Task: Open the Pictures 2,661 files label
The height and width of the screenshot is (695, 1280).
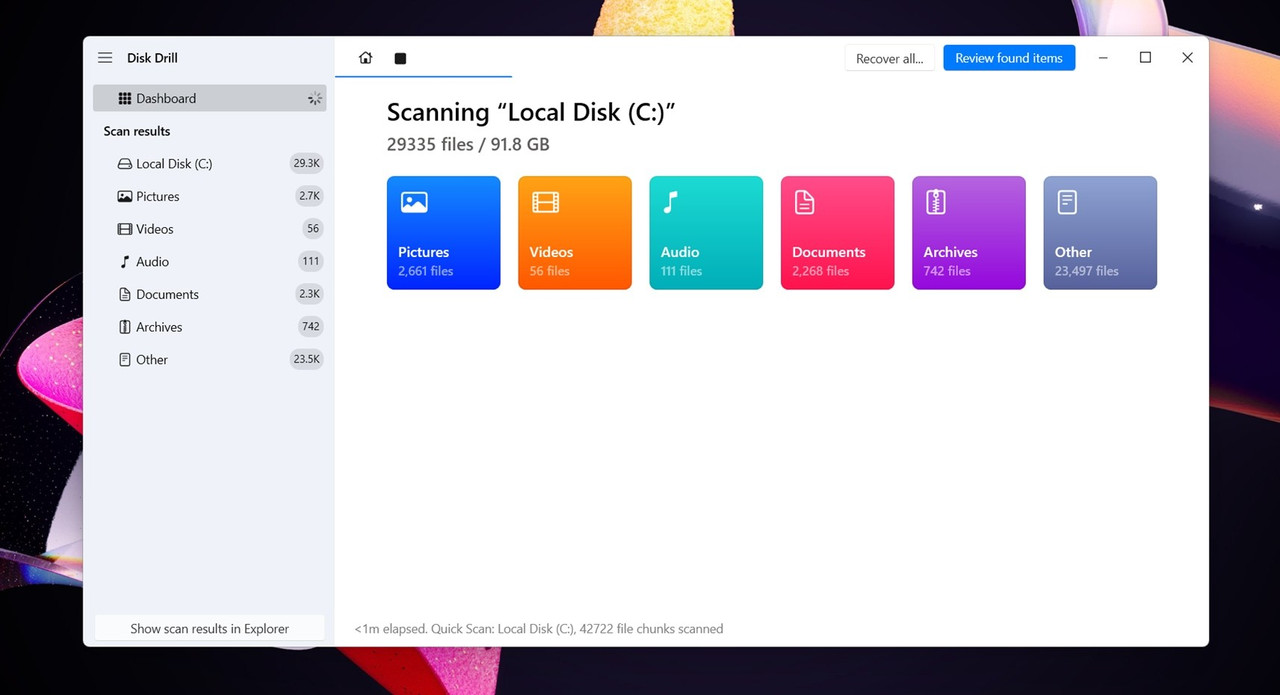Action: pos(426,271)
